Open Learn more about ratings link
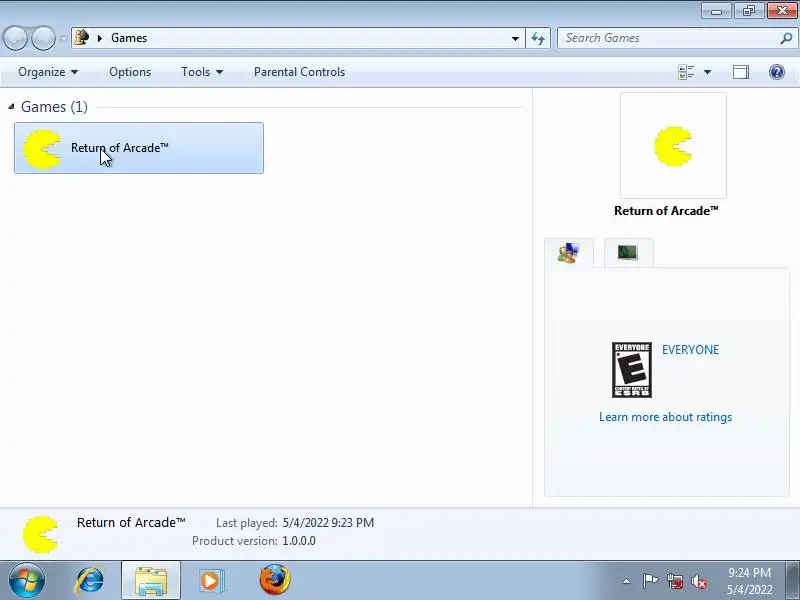 (x=665, y=417)
